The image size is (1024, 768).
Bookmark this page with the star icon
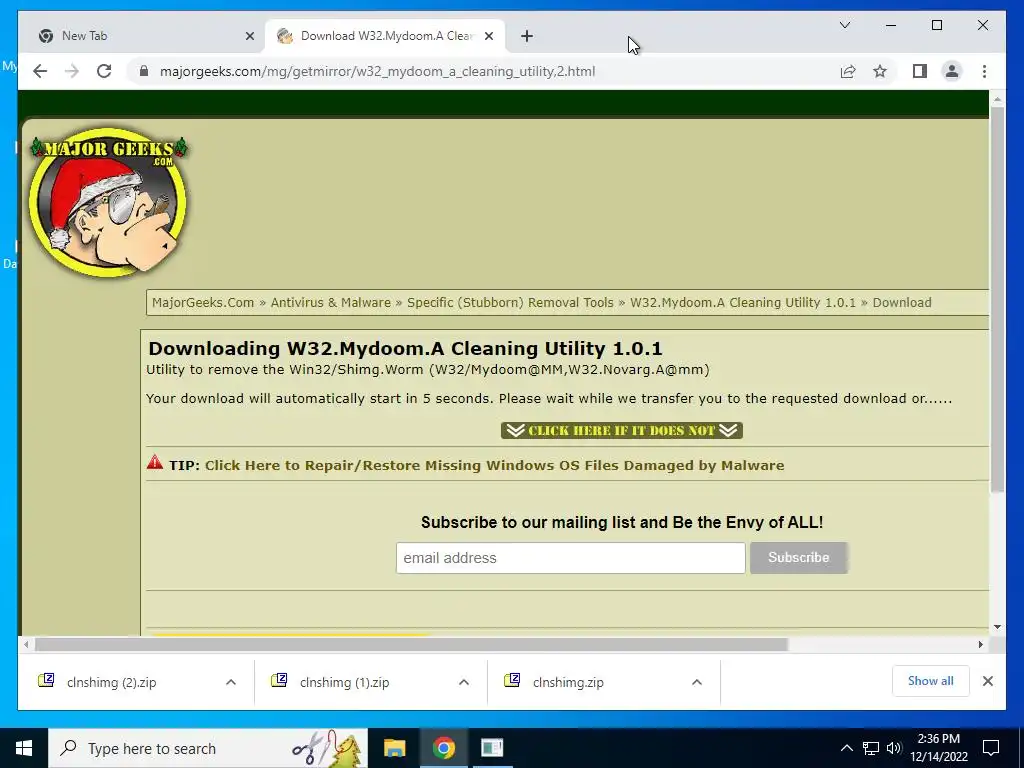880,71
